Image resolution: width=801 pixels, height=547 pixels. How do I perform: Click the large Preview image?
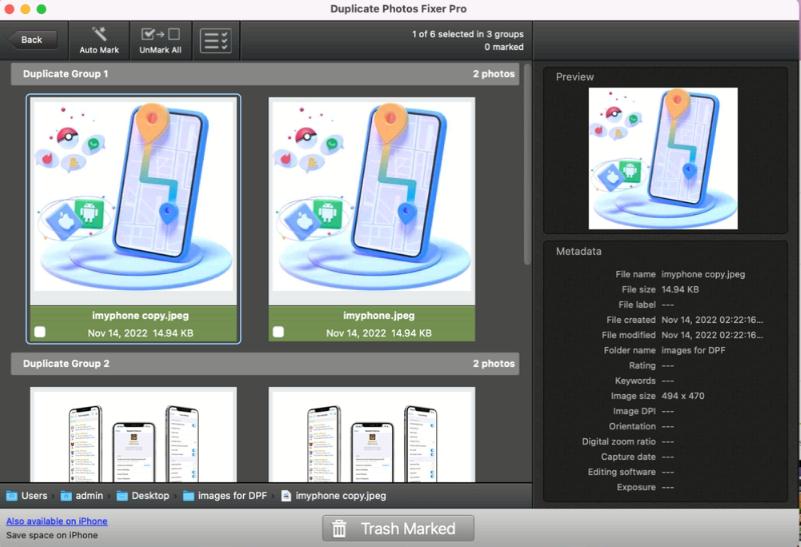[663, 158]
